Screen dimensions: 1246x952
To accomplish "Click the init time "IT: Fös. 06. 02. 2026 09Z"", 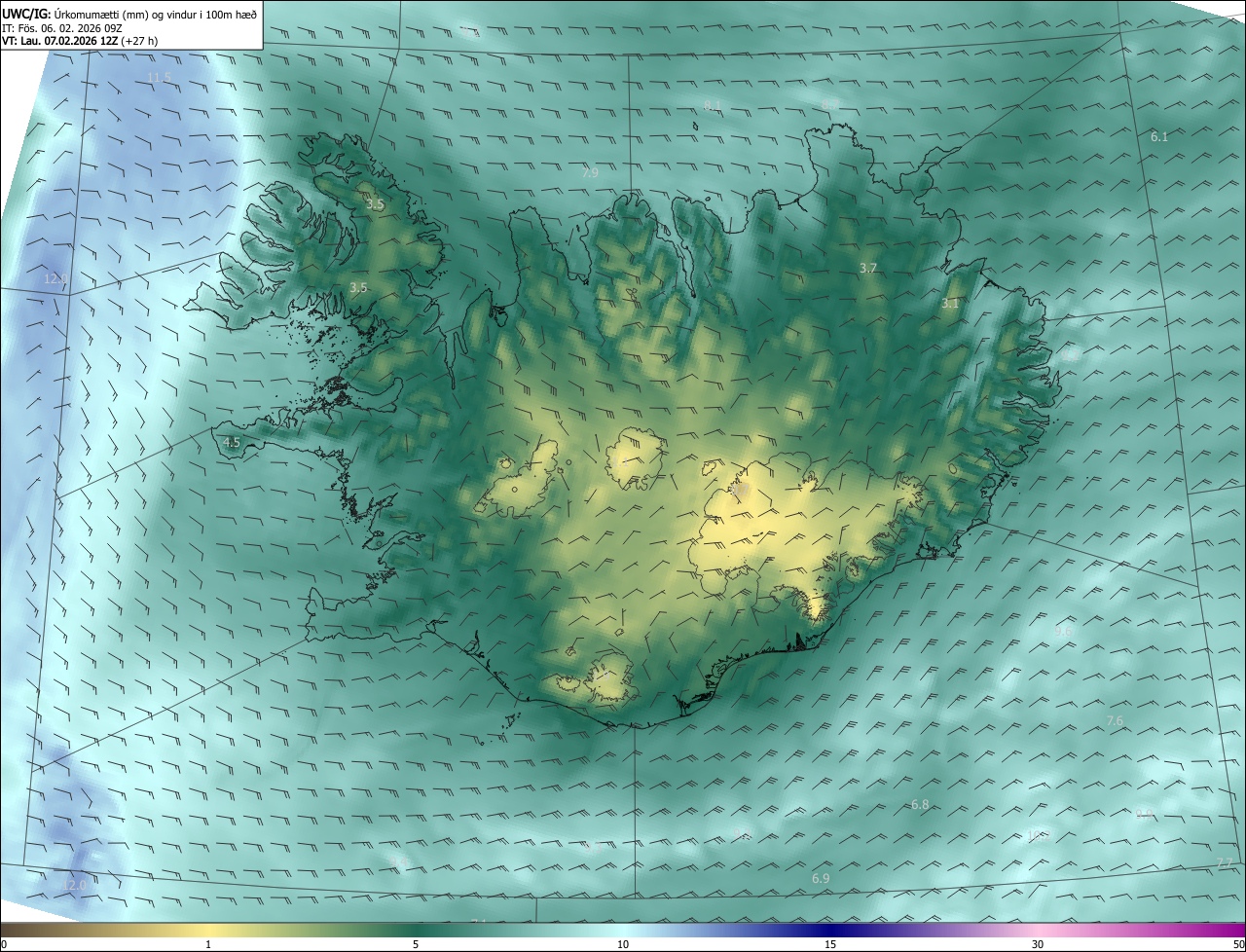I will coord(61,27).
